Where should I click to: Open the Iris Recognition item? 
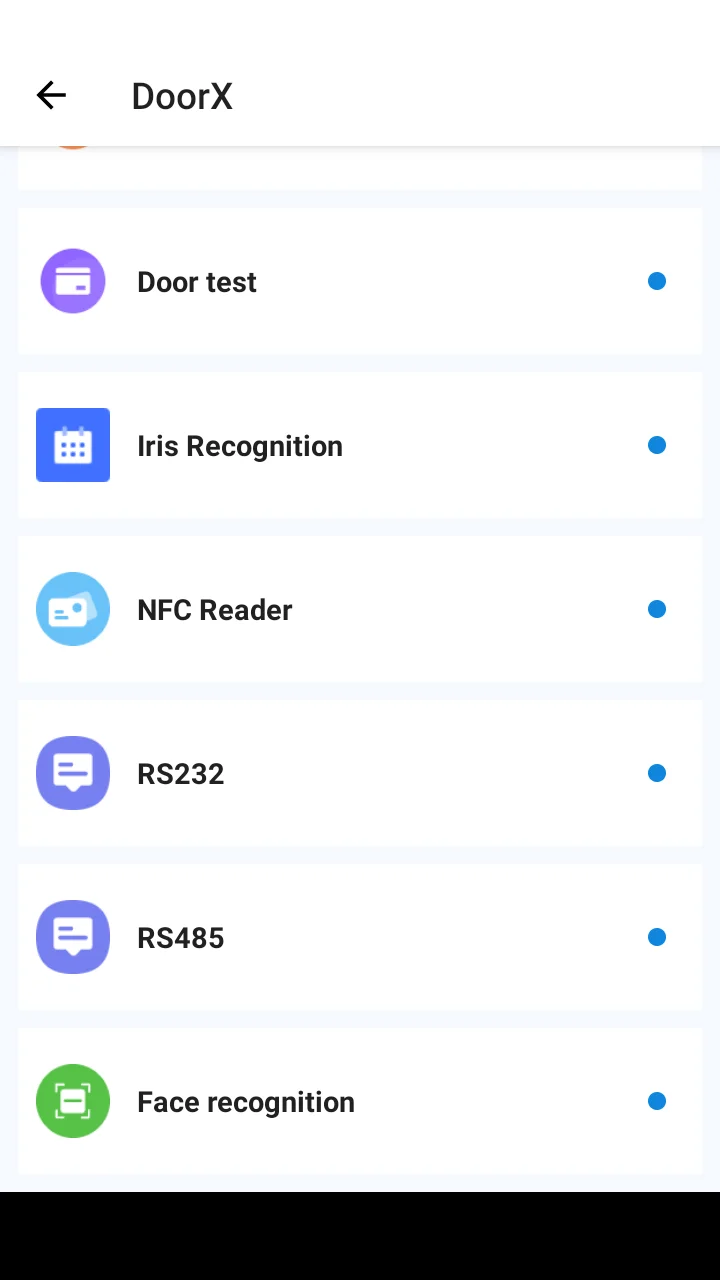pyautogui.click(x=360, y=445)
